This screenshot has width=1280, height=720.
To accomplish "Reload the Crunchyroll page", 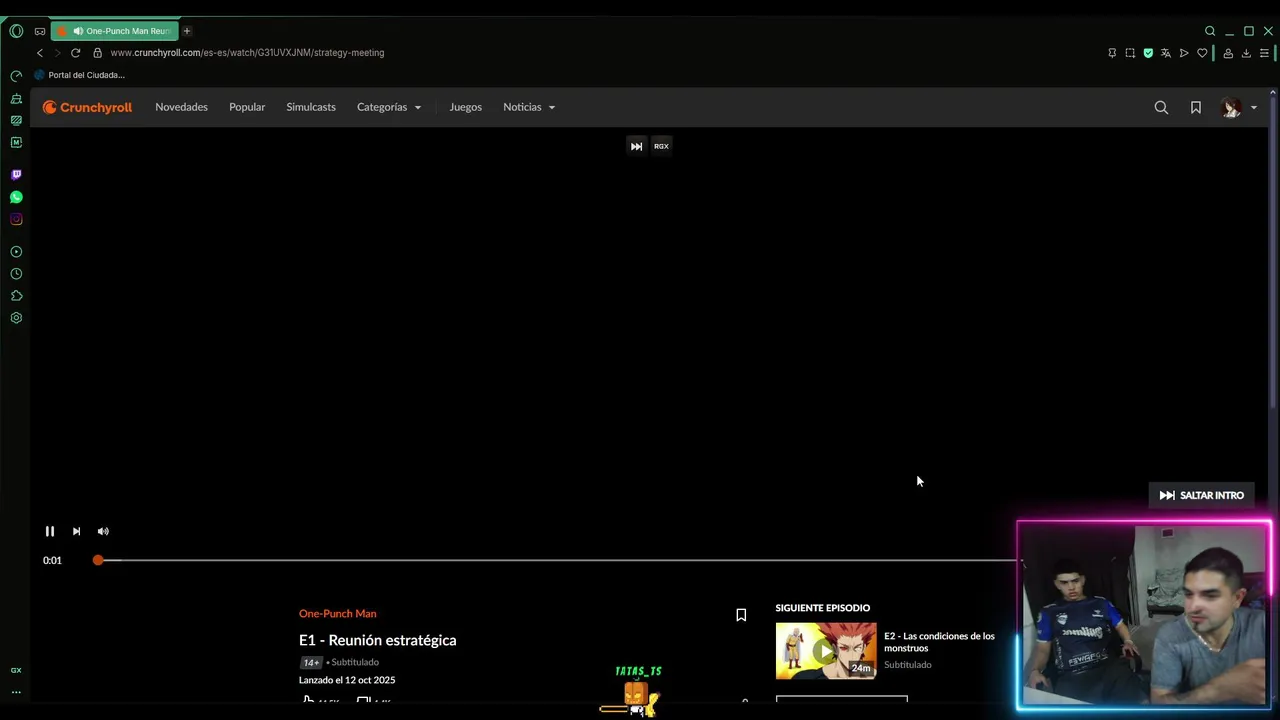I will click(x=75, y=53).
